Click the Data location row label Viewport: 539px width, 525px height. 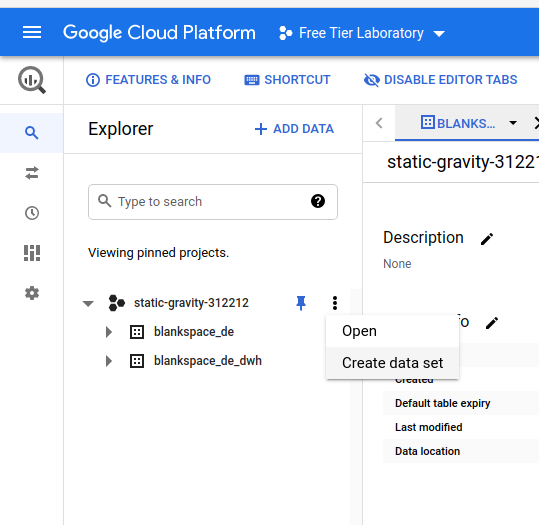[427, 451]
